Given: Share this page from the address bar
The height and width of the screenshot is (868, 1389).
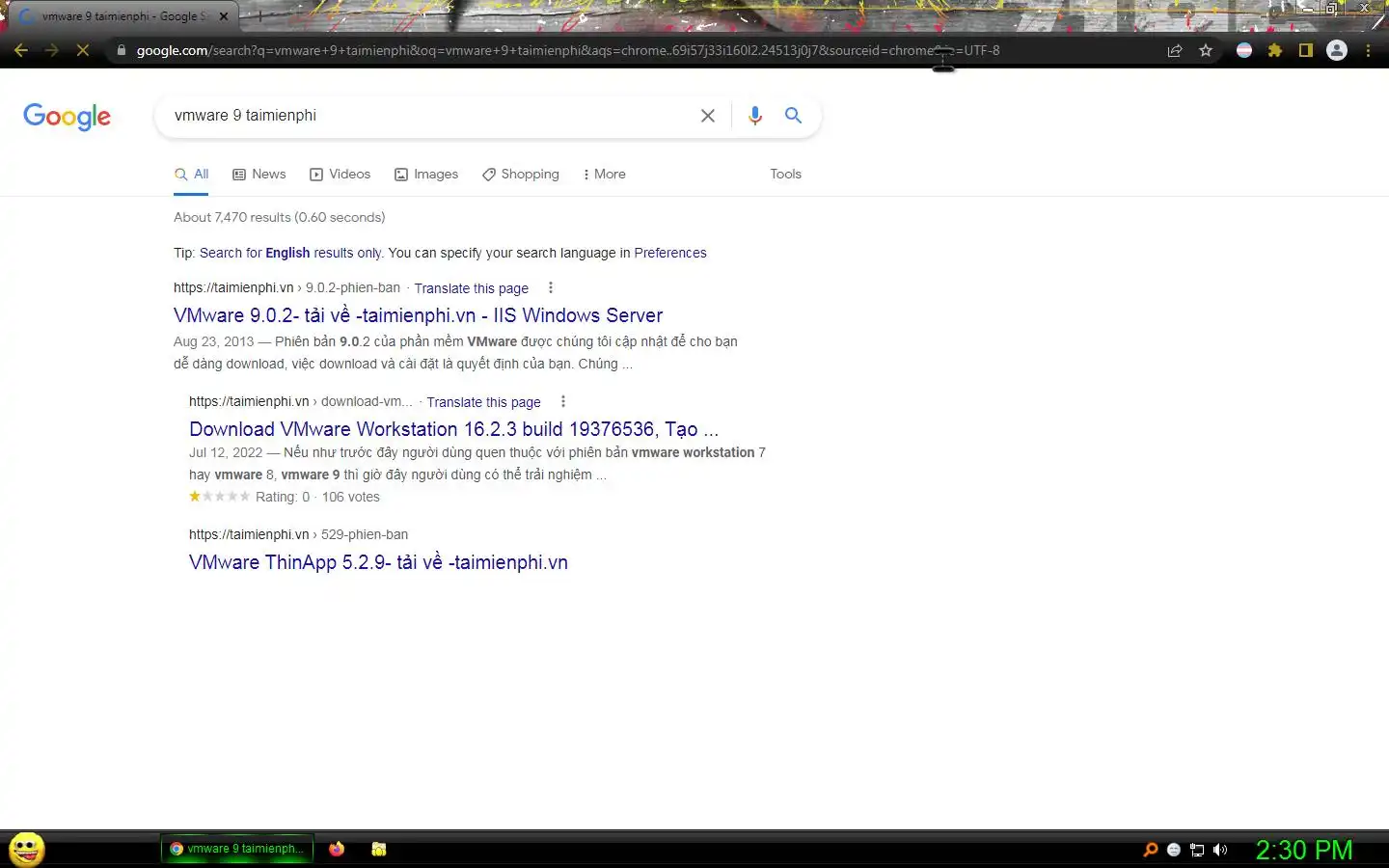Looking at the screenshot, I should click(1175, 50).
